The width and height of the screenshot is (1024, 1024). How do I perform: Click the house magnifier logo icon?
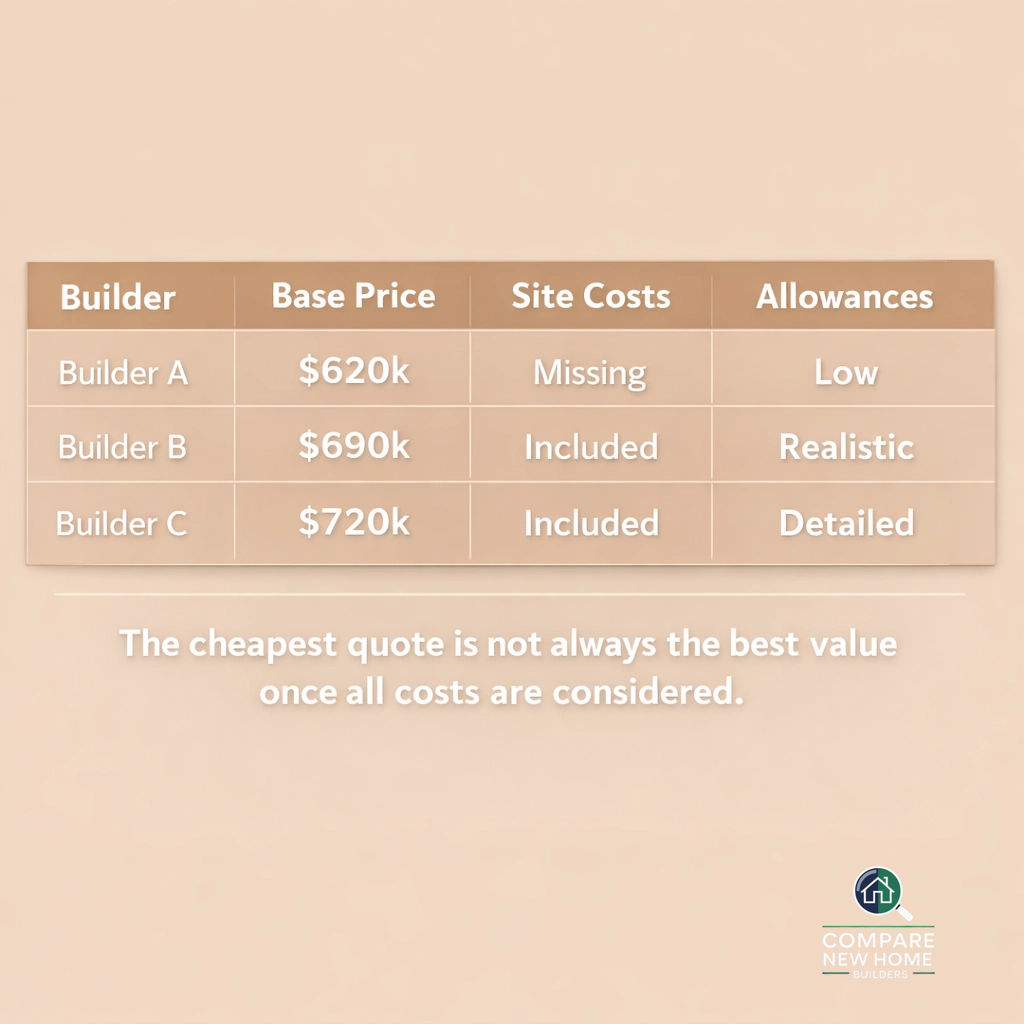pos(879,892)
